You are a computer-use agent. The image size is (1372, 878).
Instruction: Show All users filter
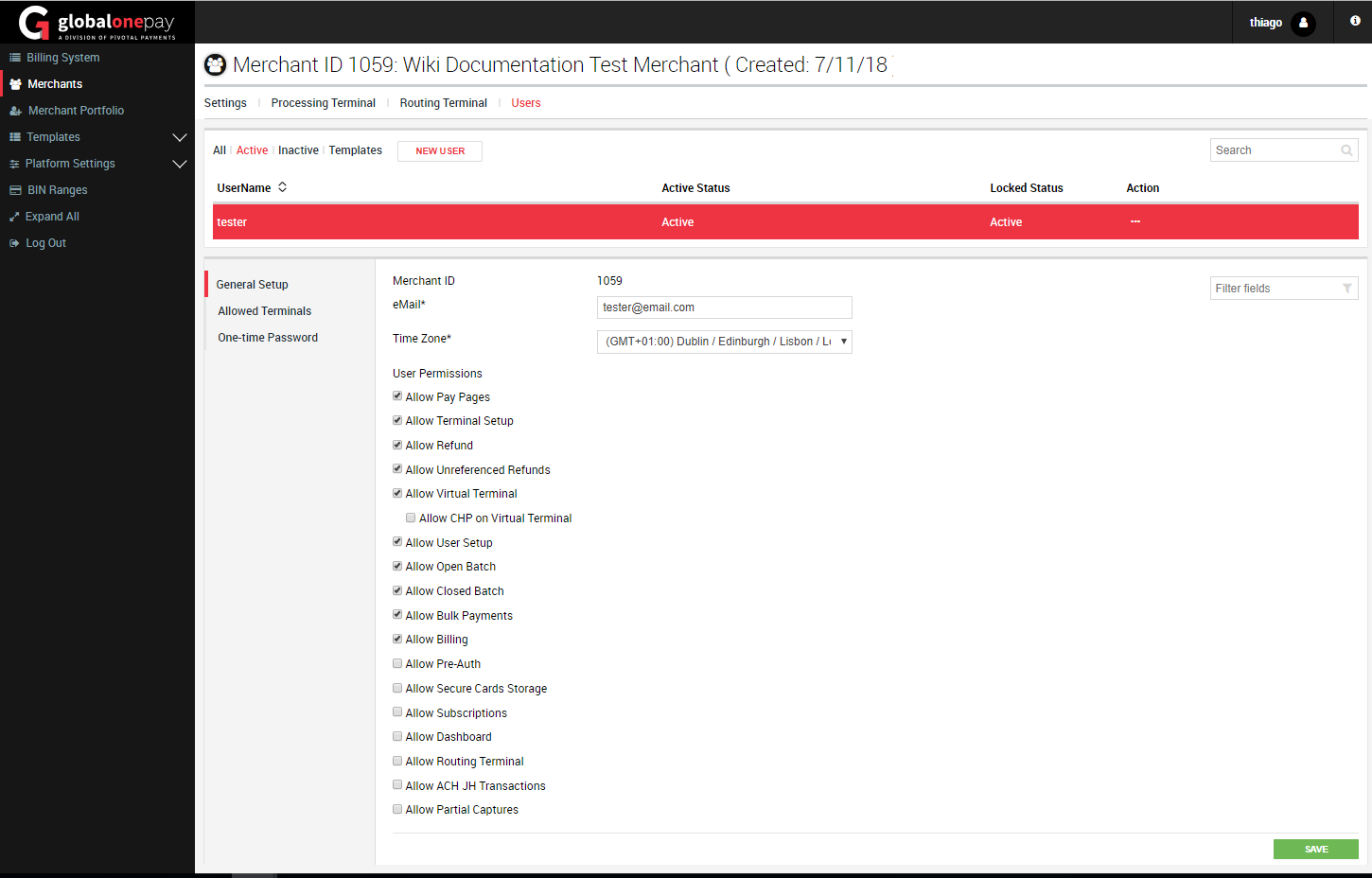[220, 150]
